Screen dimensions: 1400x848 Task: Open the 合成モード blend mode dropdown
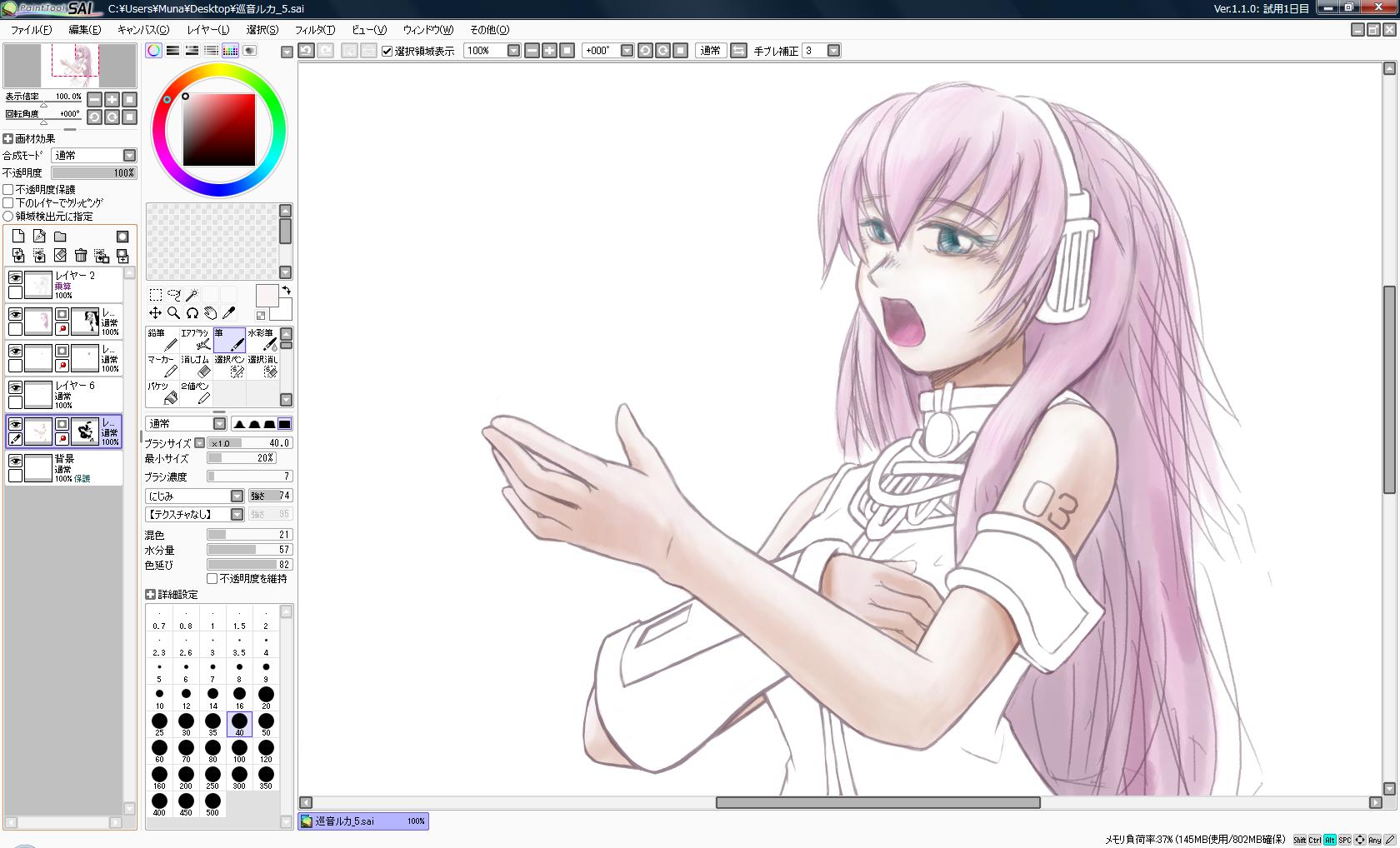point(129,156)
